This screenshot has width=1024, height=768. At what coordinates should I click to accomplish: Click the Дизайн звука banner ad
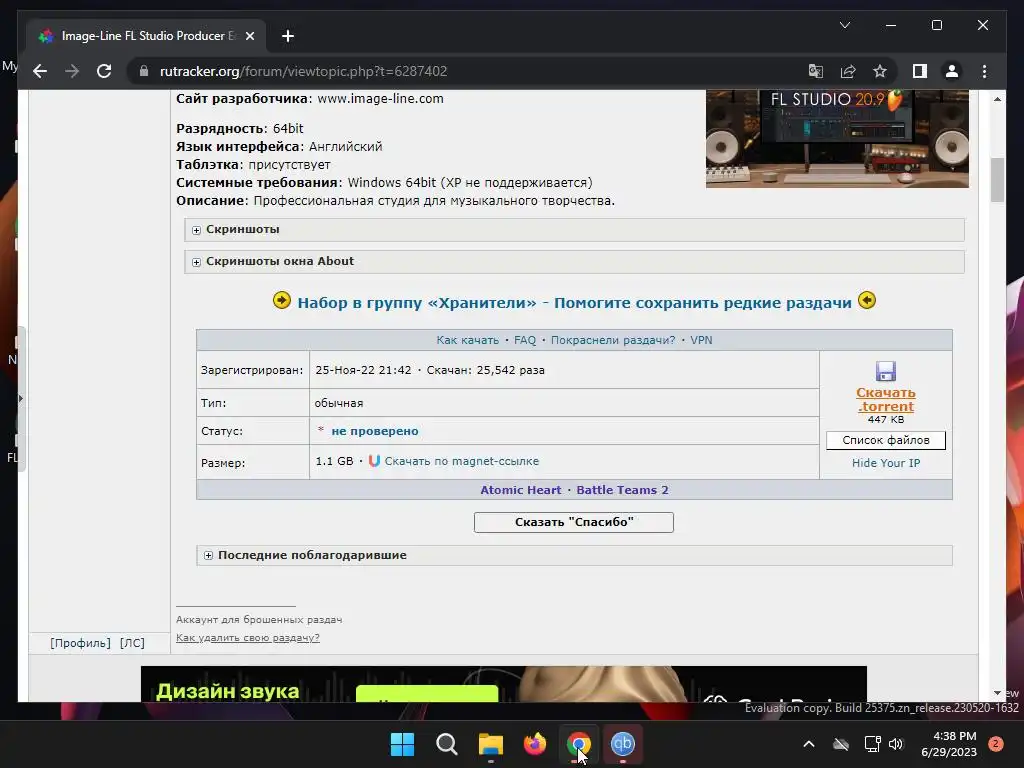[x=504, y=684]
